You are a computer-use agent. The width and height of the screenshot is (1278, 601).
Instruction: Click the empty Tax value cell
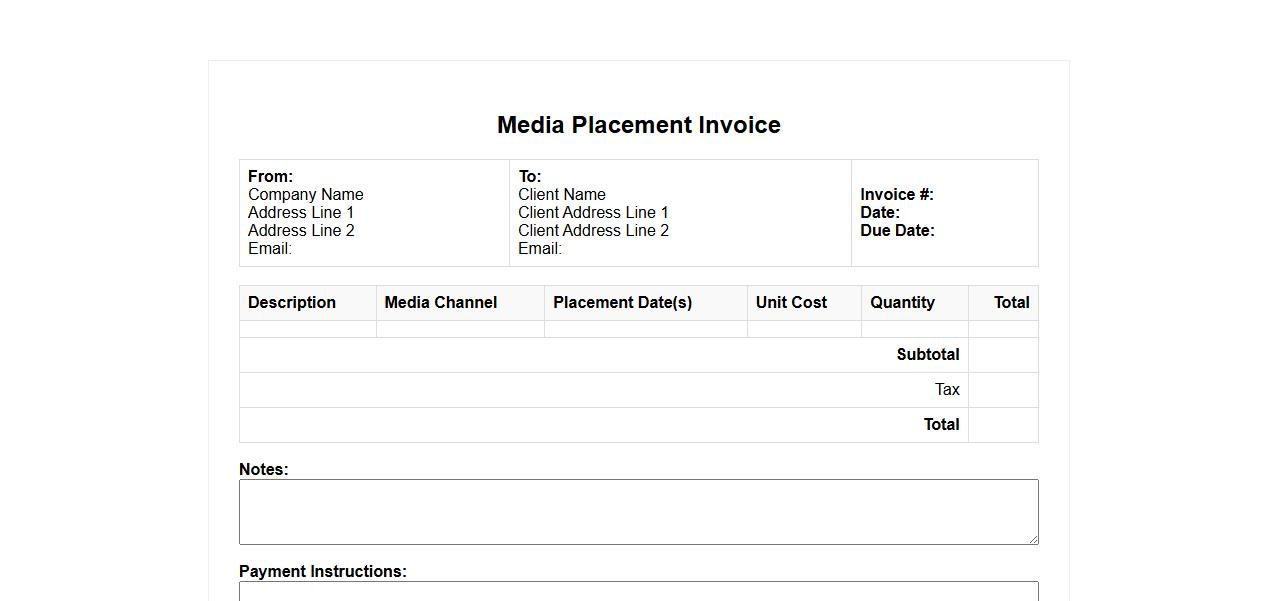pyautogui.click(x=1003, y=390)
